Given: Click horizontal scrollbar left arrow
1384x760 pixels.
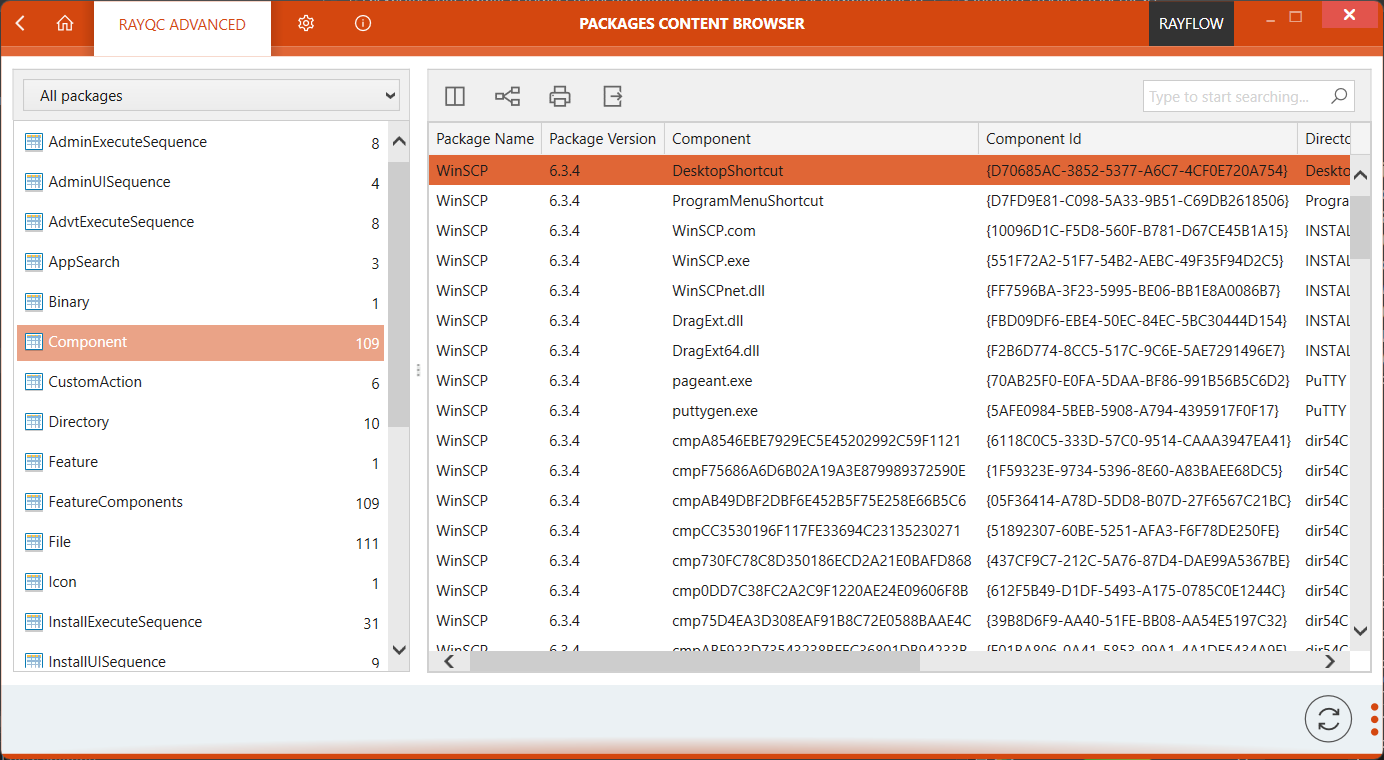Looking at the screenshot, I should coord(449,661).
